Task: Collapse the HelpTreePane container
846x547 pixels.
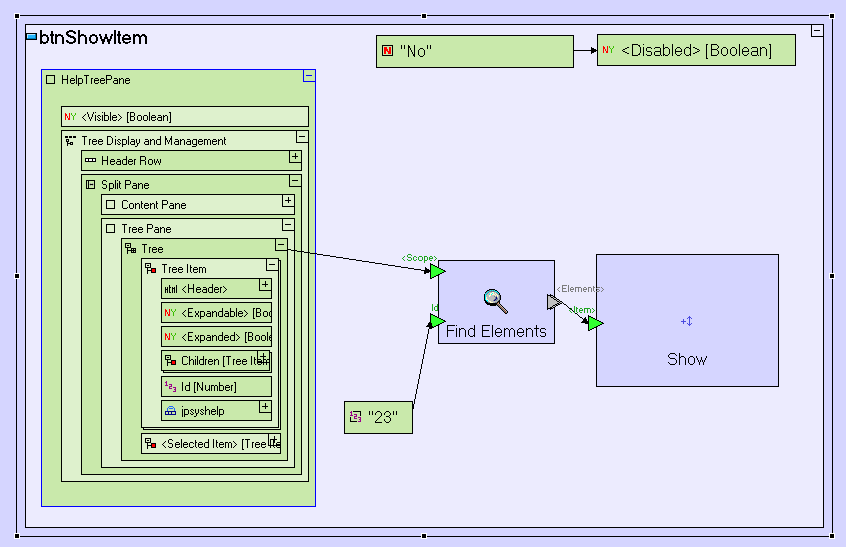Action: (x=309, y=76)
